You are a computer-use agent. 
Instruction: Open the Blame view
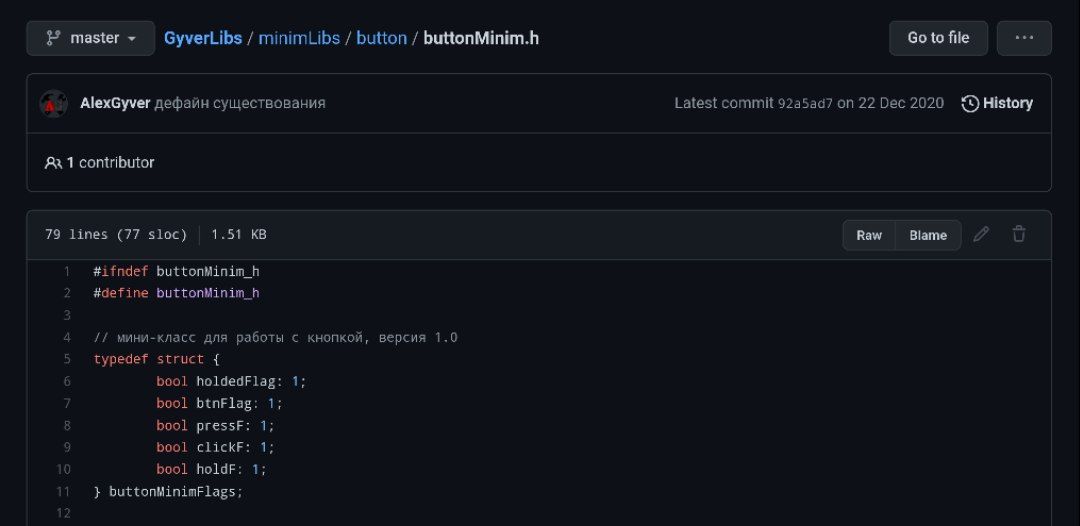point(928,235)
